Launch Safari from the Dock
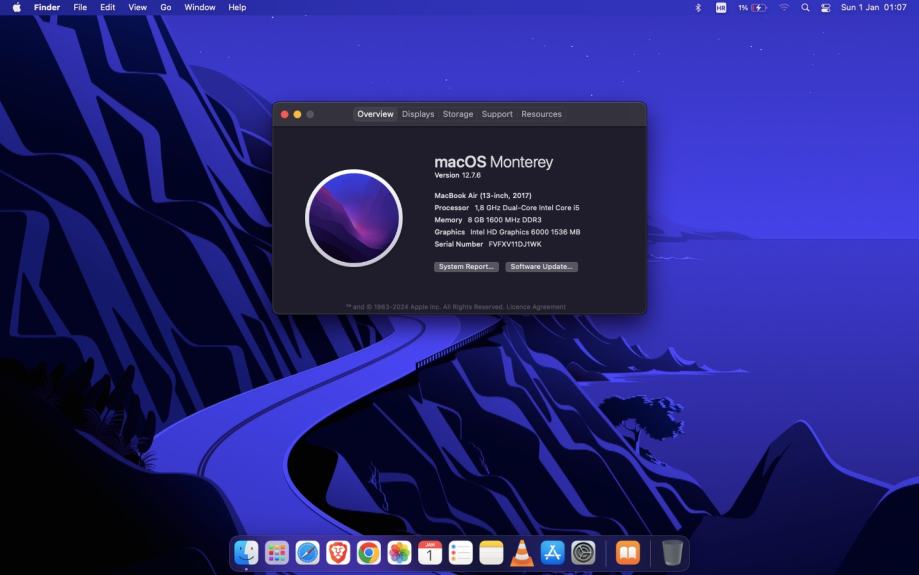This screenshot has width=919, height=575. point(307,552)
